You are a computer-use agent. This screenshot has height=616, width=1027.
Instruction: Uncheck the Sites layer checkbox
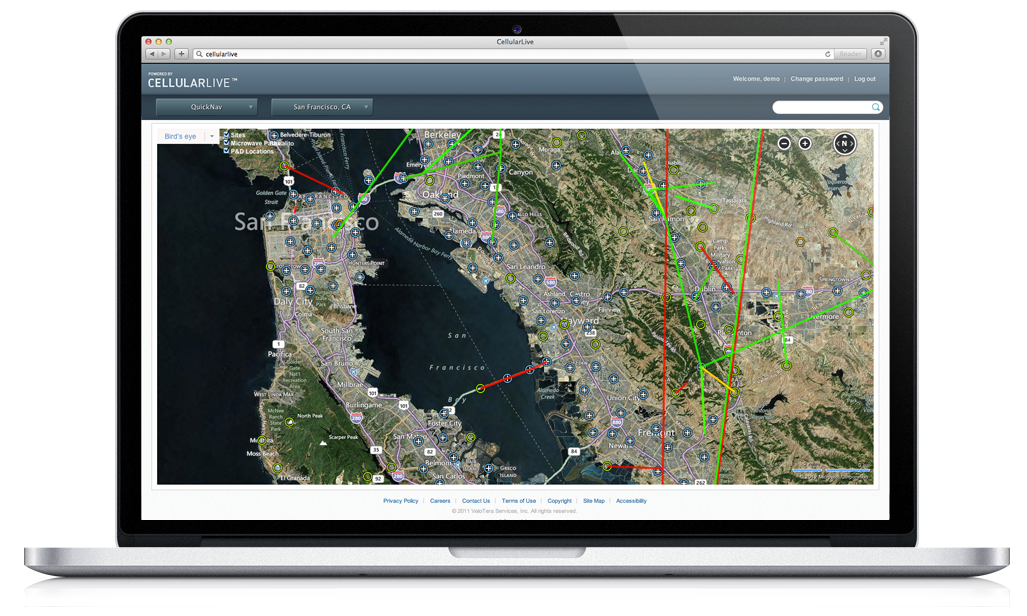coord(227,134)
